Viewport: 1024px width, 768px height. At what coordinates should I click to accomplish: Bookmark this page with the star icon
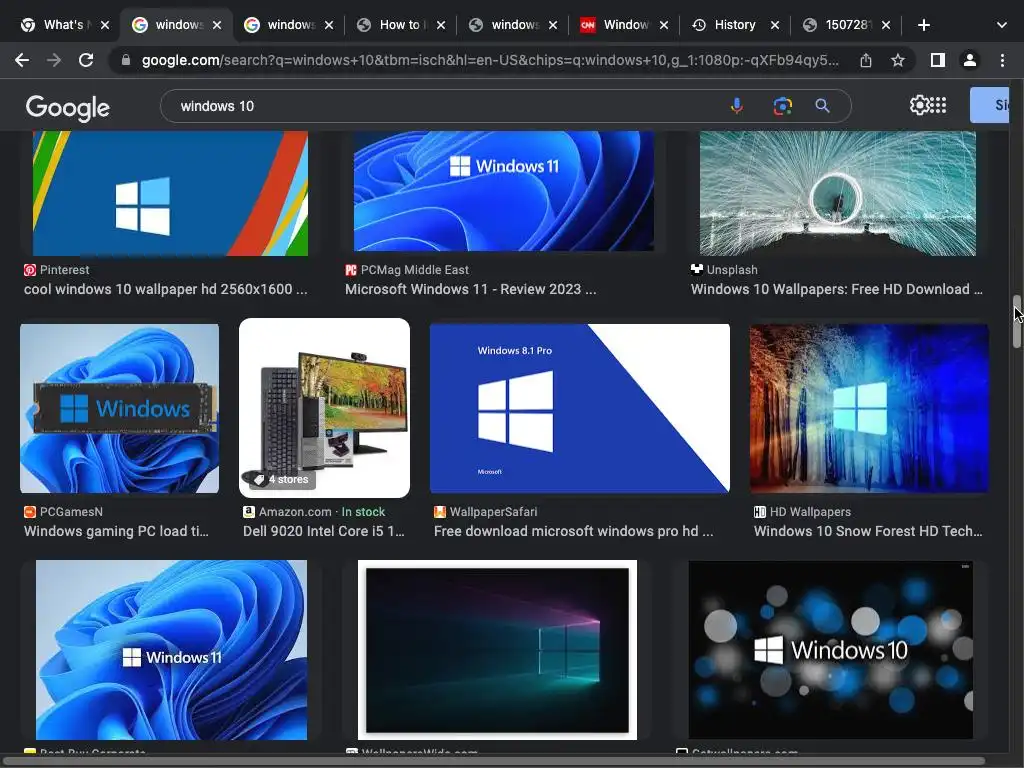coord(898,60)
